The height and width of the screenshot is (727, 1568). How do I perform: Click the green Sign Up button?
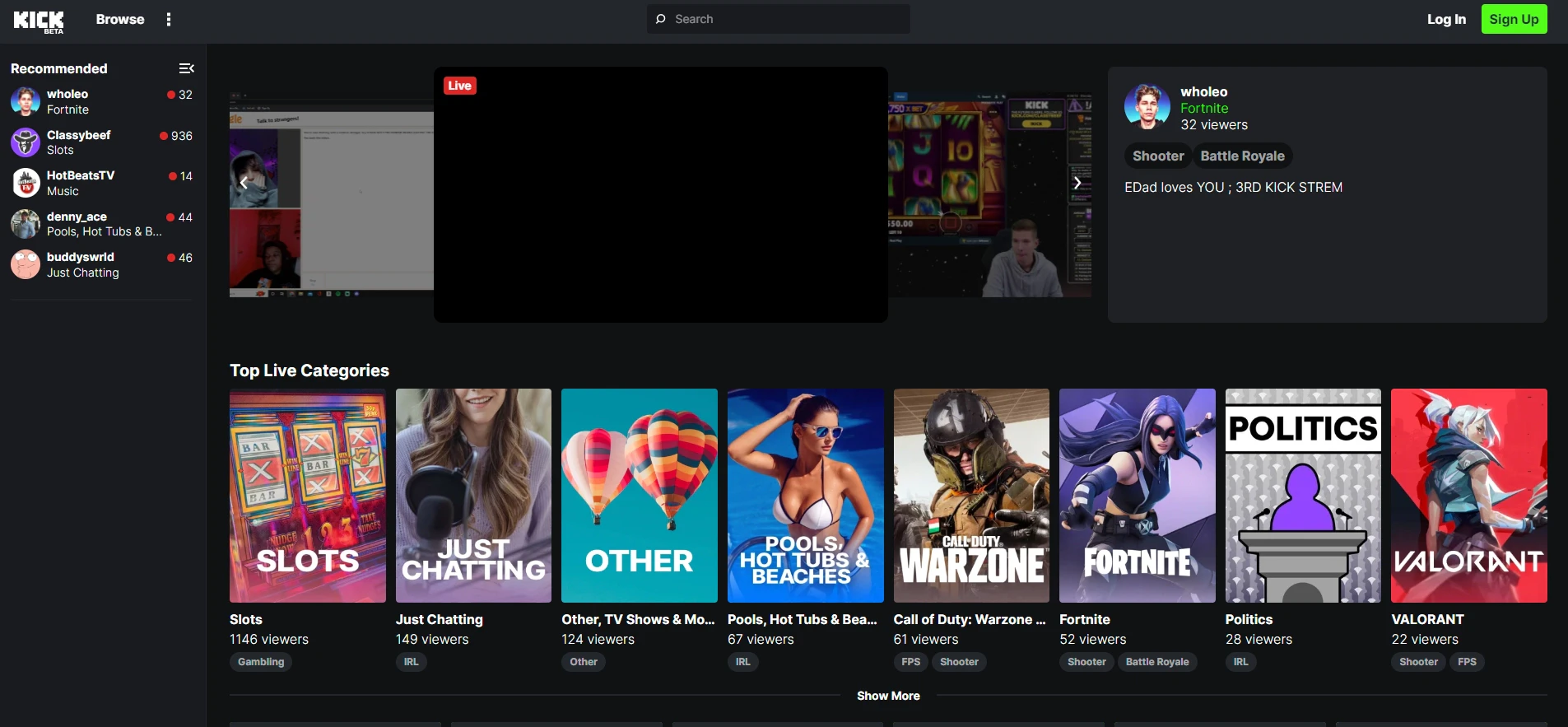[1514, 19]
